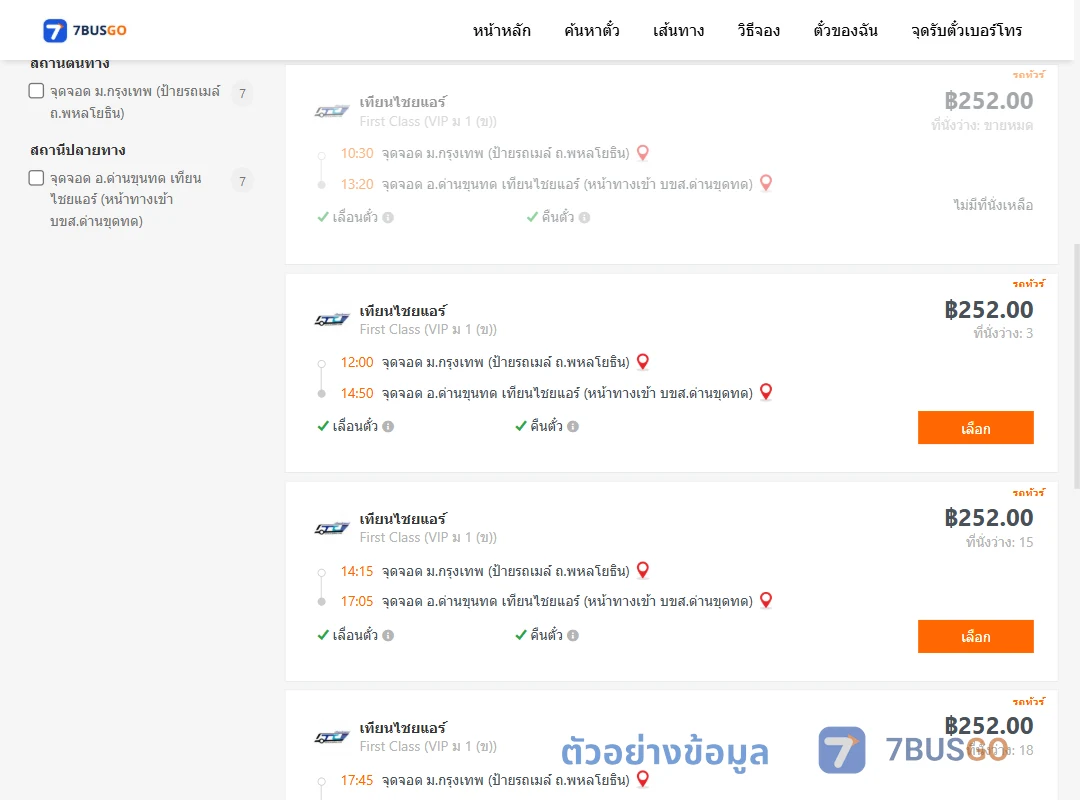Click bus operator logo on 17:45 trip
The width and height of the screenshot is (1080, 800).
click(x=332, y=737)
